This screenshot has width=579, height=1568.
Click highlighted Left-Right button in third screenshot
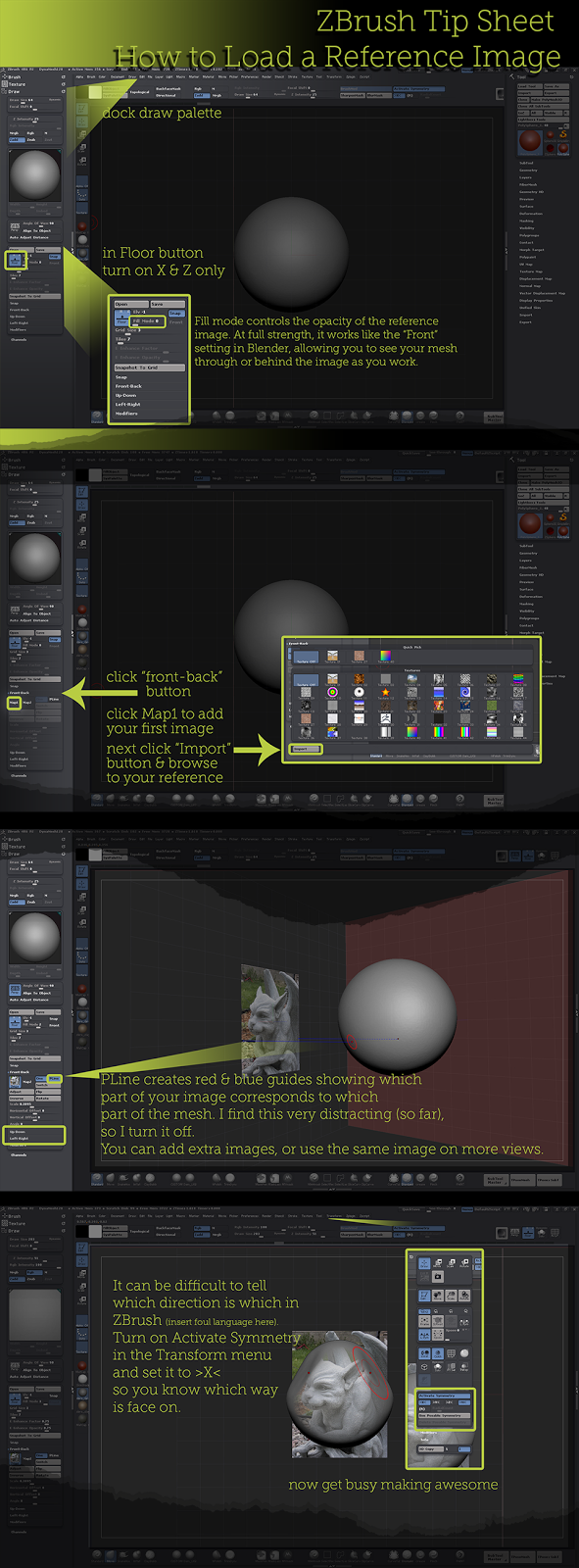click(x=19, y=1139)
